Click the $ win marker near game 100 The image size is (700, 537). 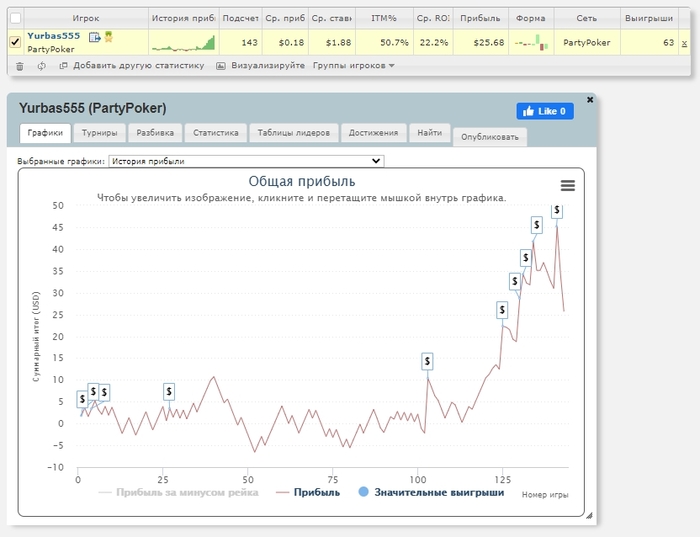point(427,361)
